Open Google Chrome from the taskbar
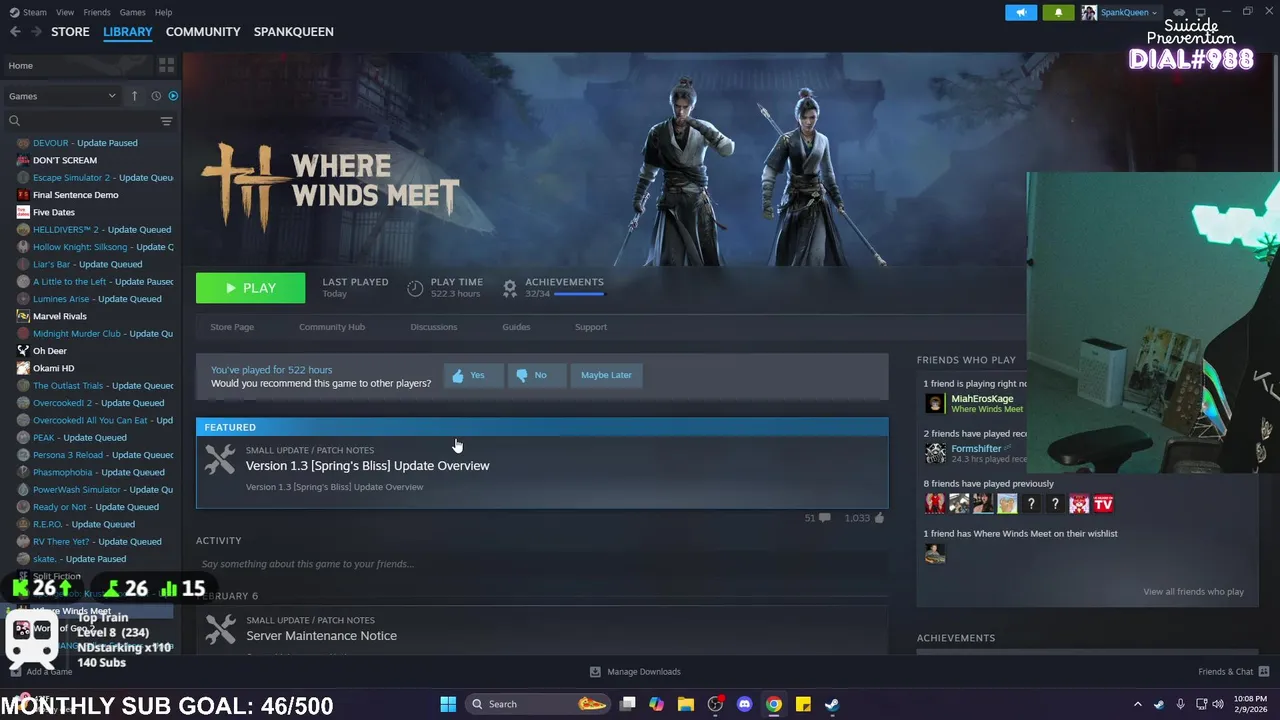This screenshot has width=1280, height=720. 773,704
